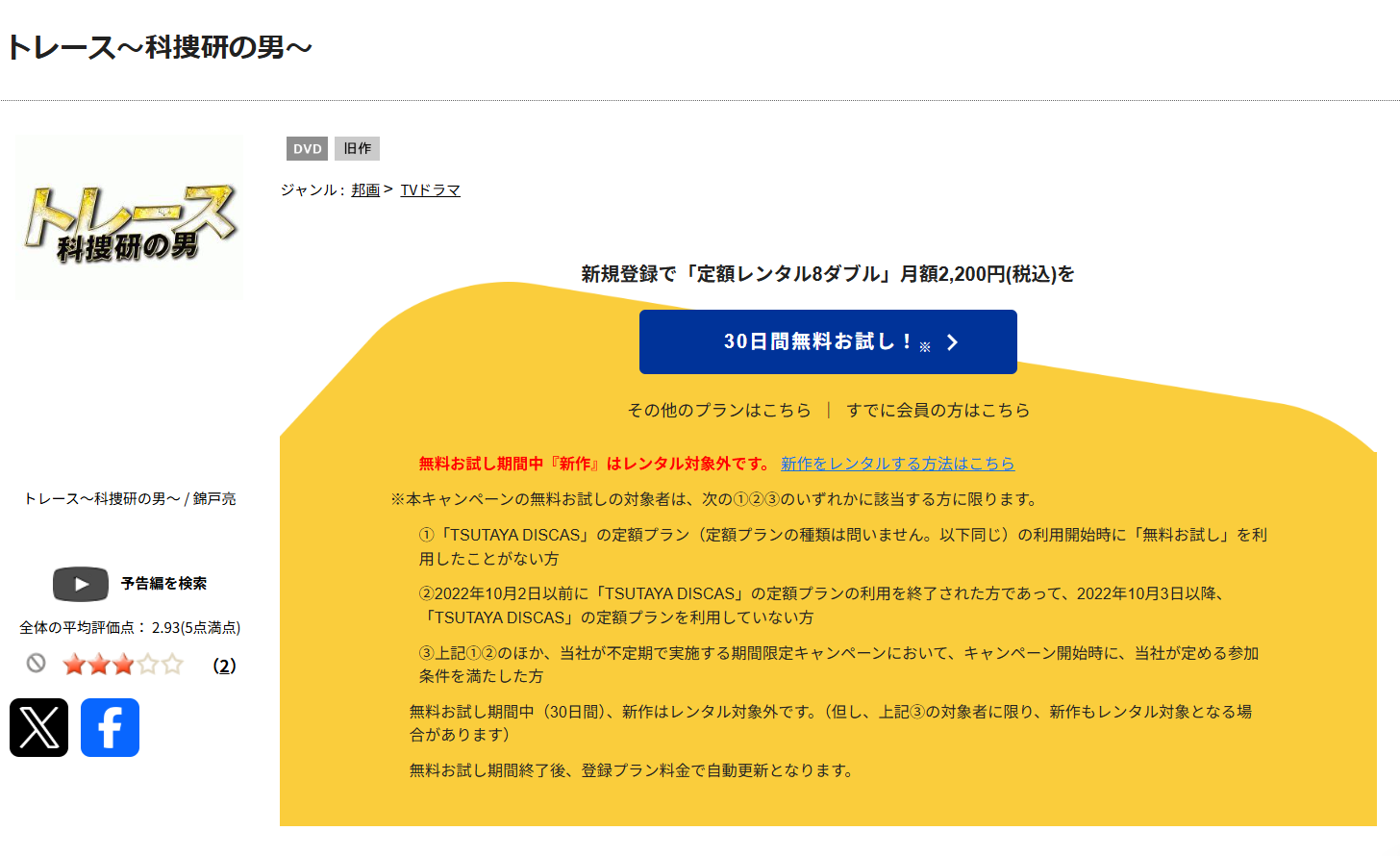The image size is (1400, 856).
Task: Open the review count (2) link
Action: point(224,666)
